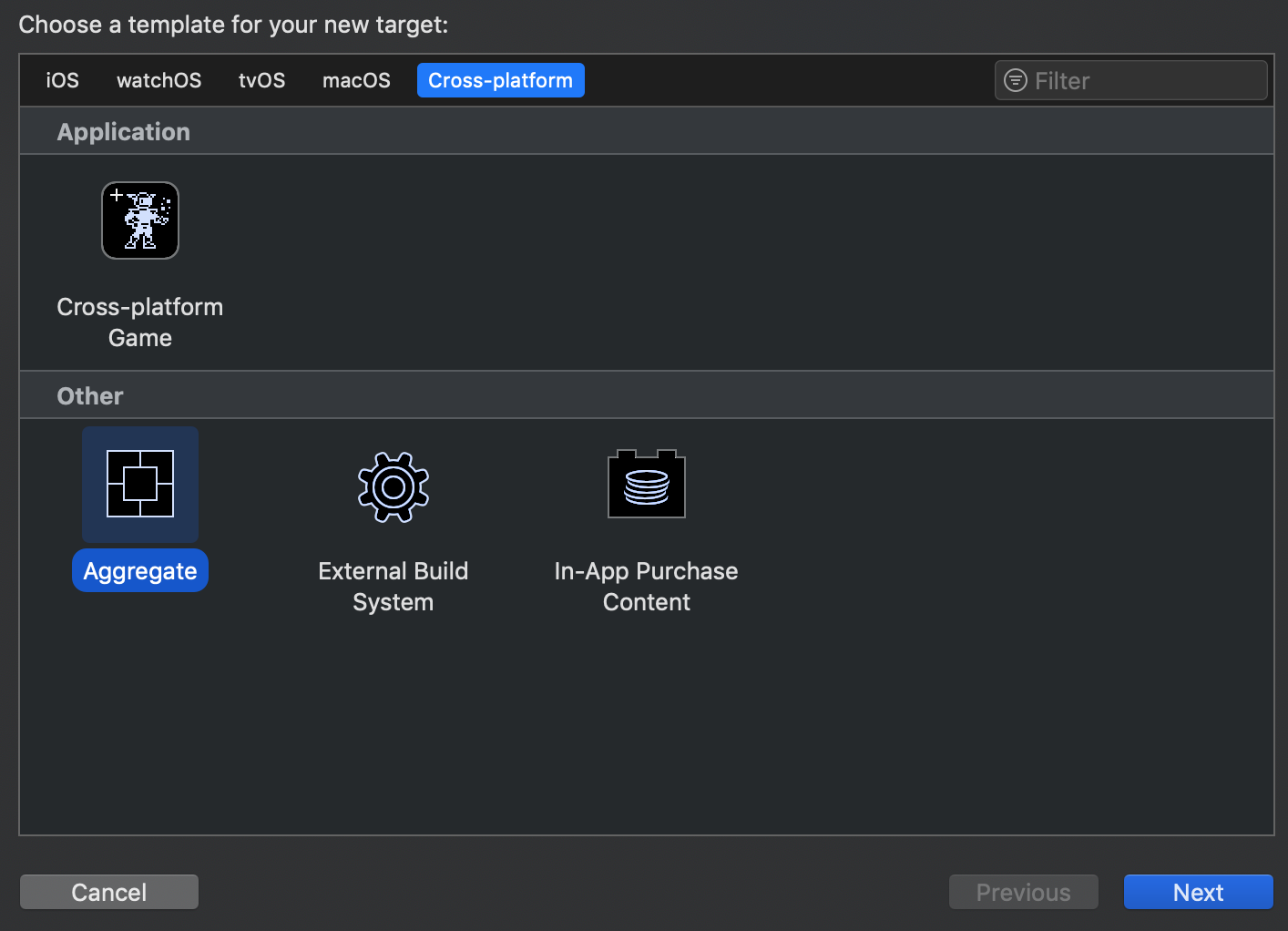Select the Cross-platform Game template icon
This screenshot has height=931, width=1288.
140,220
